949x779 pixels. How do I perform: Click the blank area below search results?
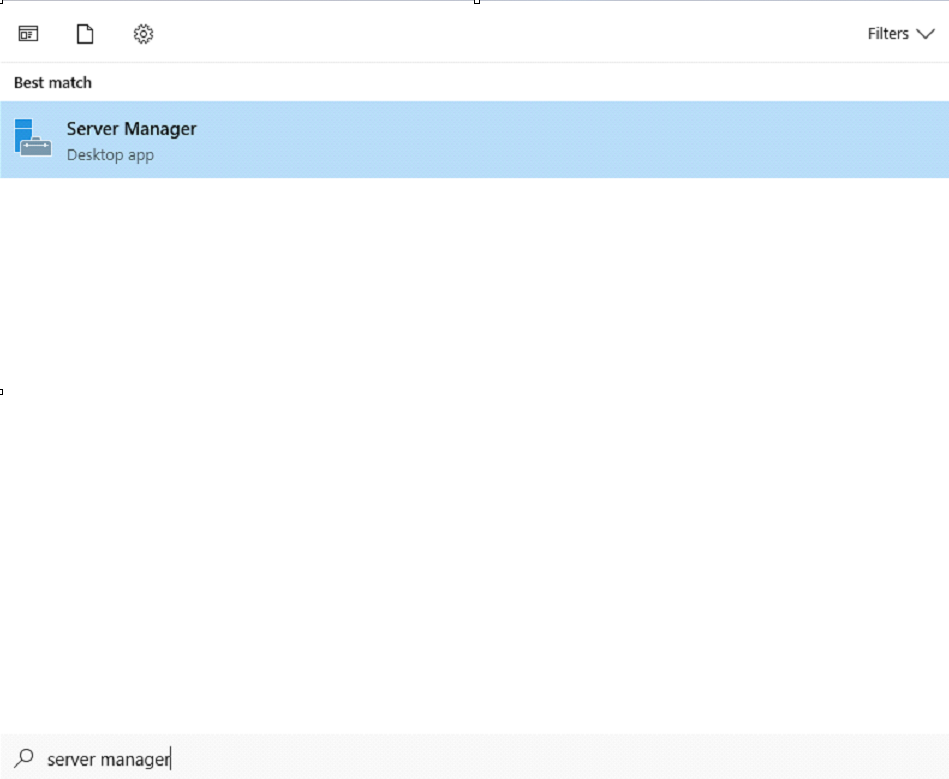click(475, 450)
